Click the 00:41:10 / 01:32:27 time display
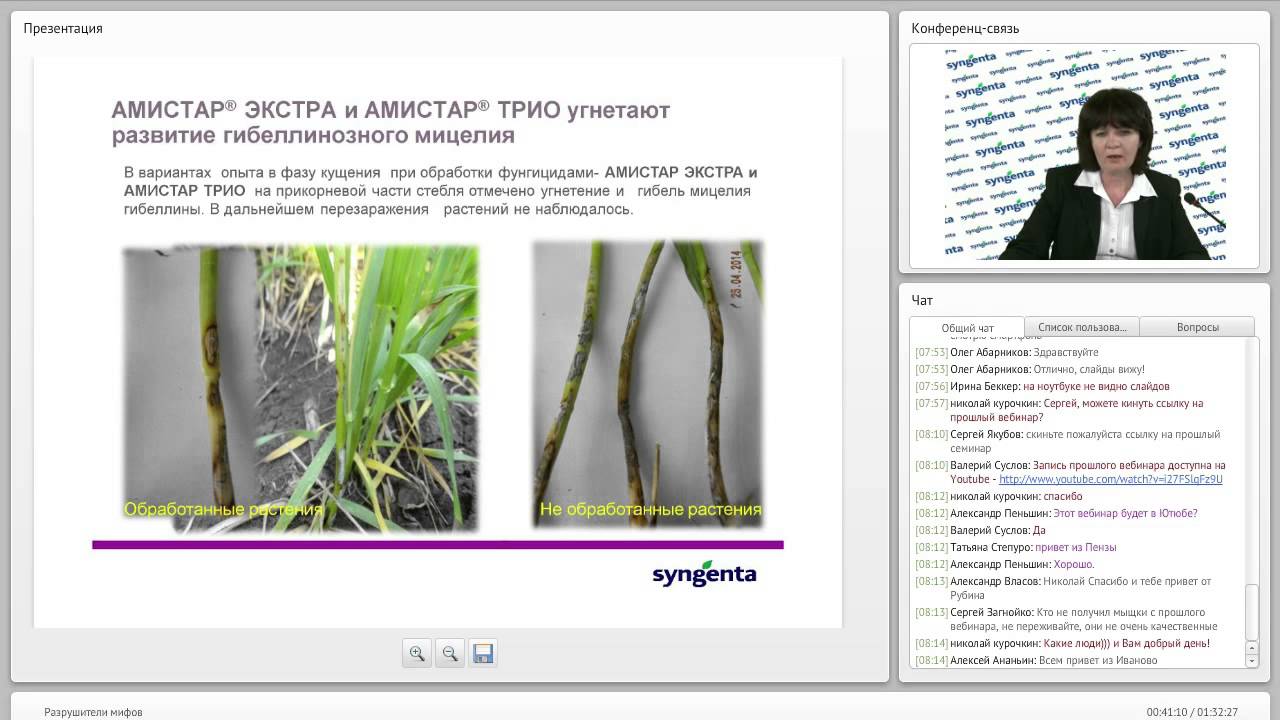 pos(1192,712)
